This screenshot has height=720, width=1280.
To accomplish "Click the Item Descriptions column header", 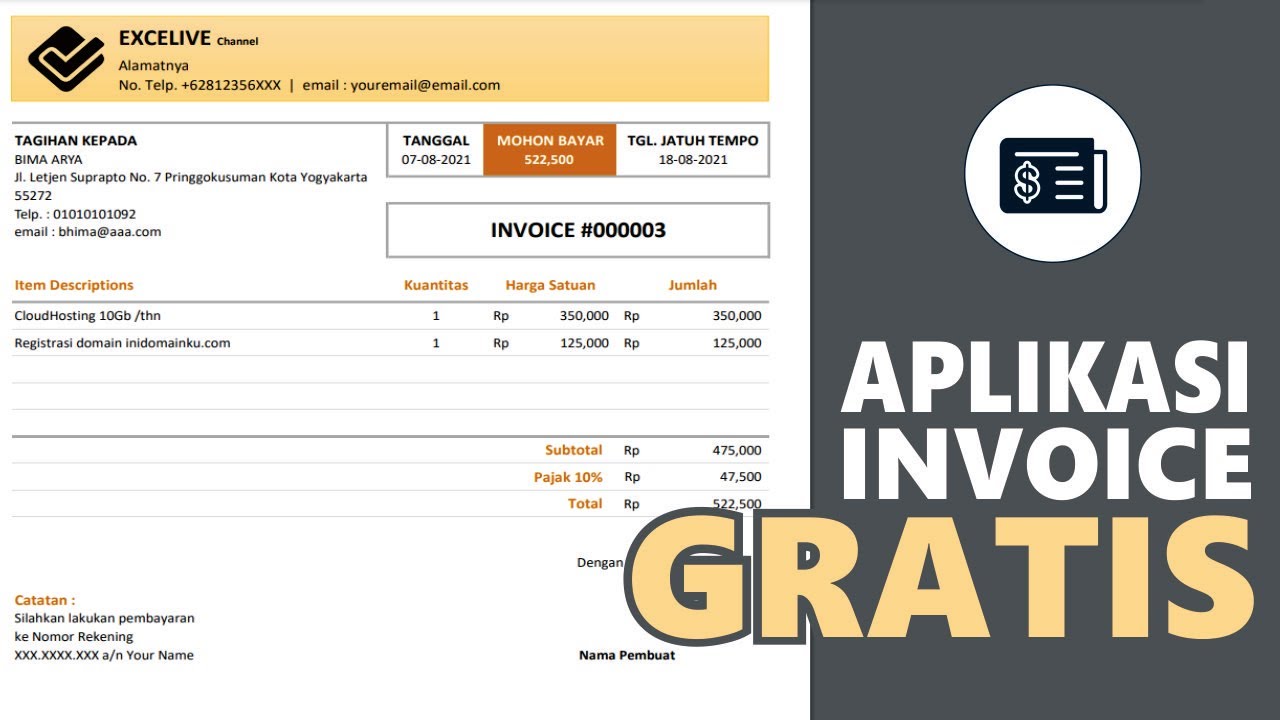I will (x=74, y=285).
